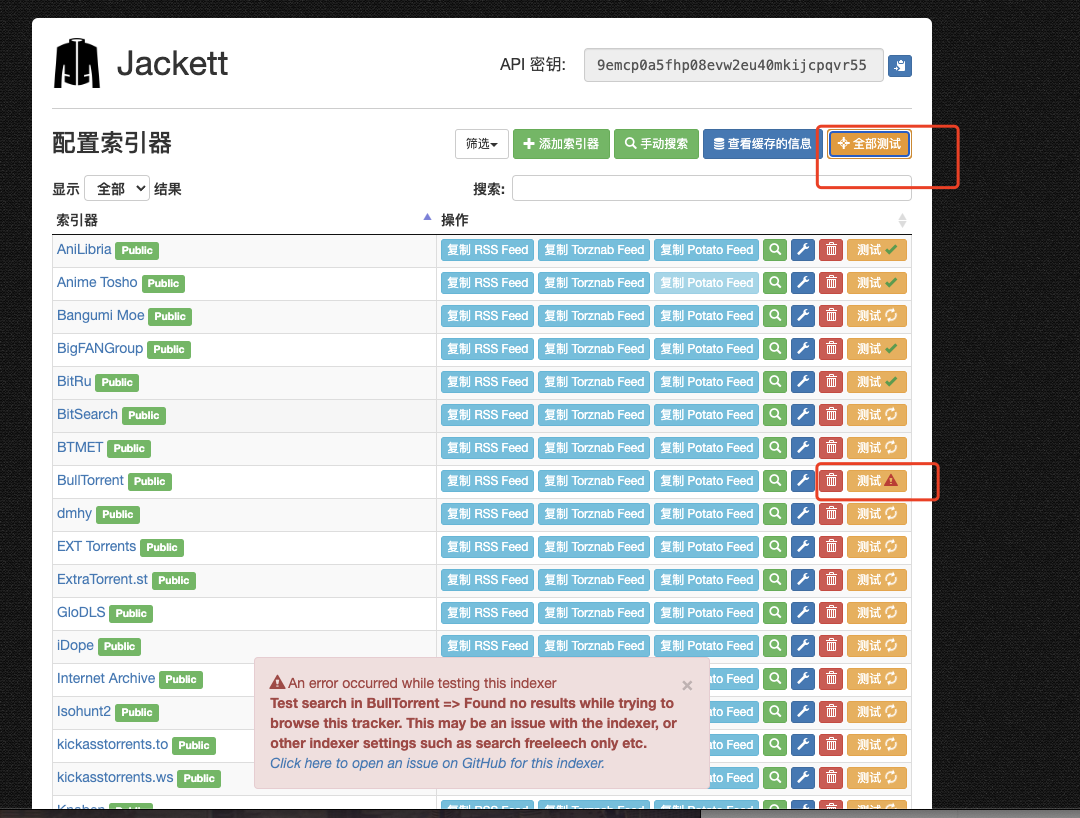Test the GloDLS indexer

[877, 613]
